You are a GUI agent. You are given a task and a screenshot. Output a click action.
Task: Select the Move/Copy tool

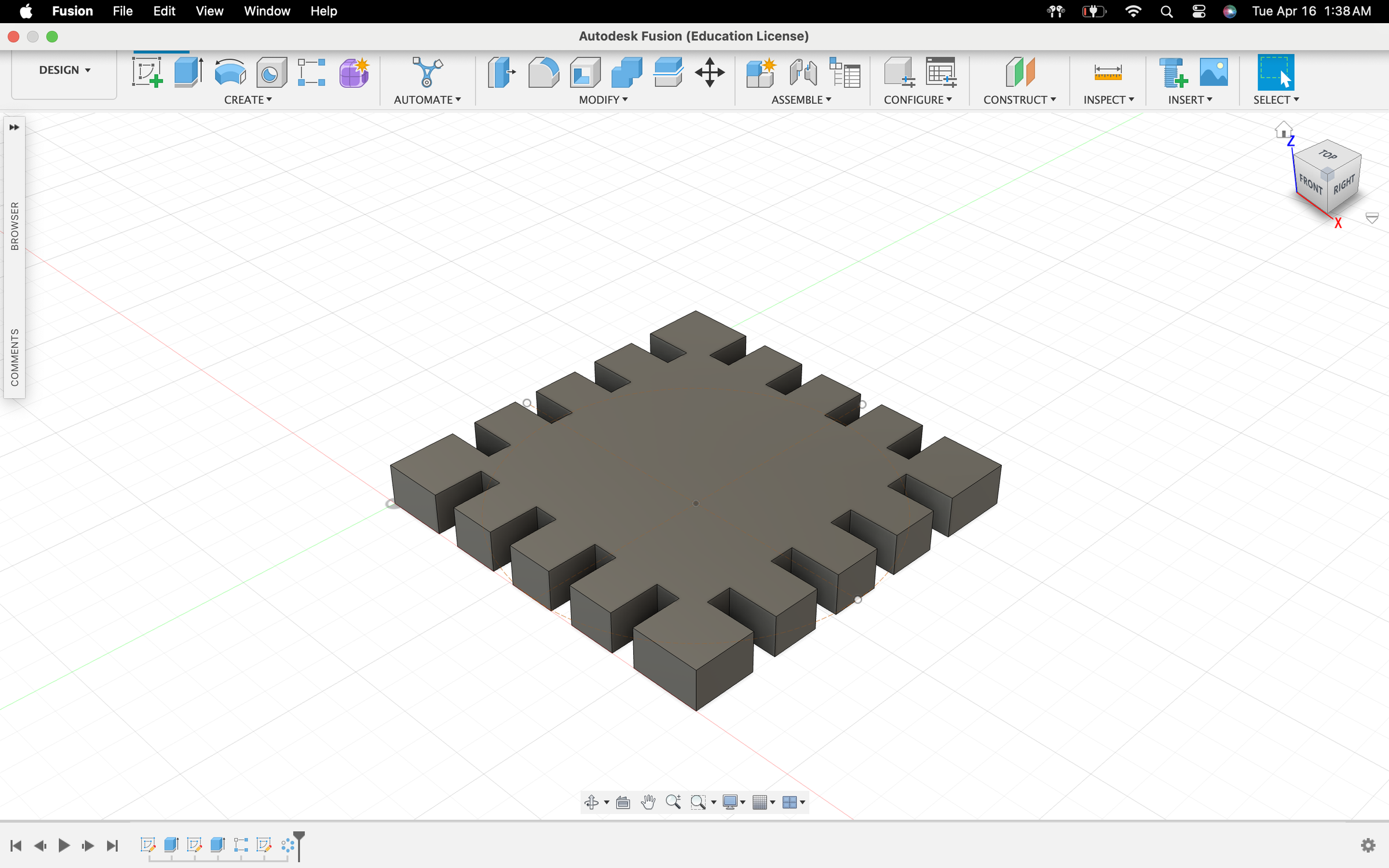tap(710, 72)
